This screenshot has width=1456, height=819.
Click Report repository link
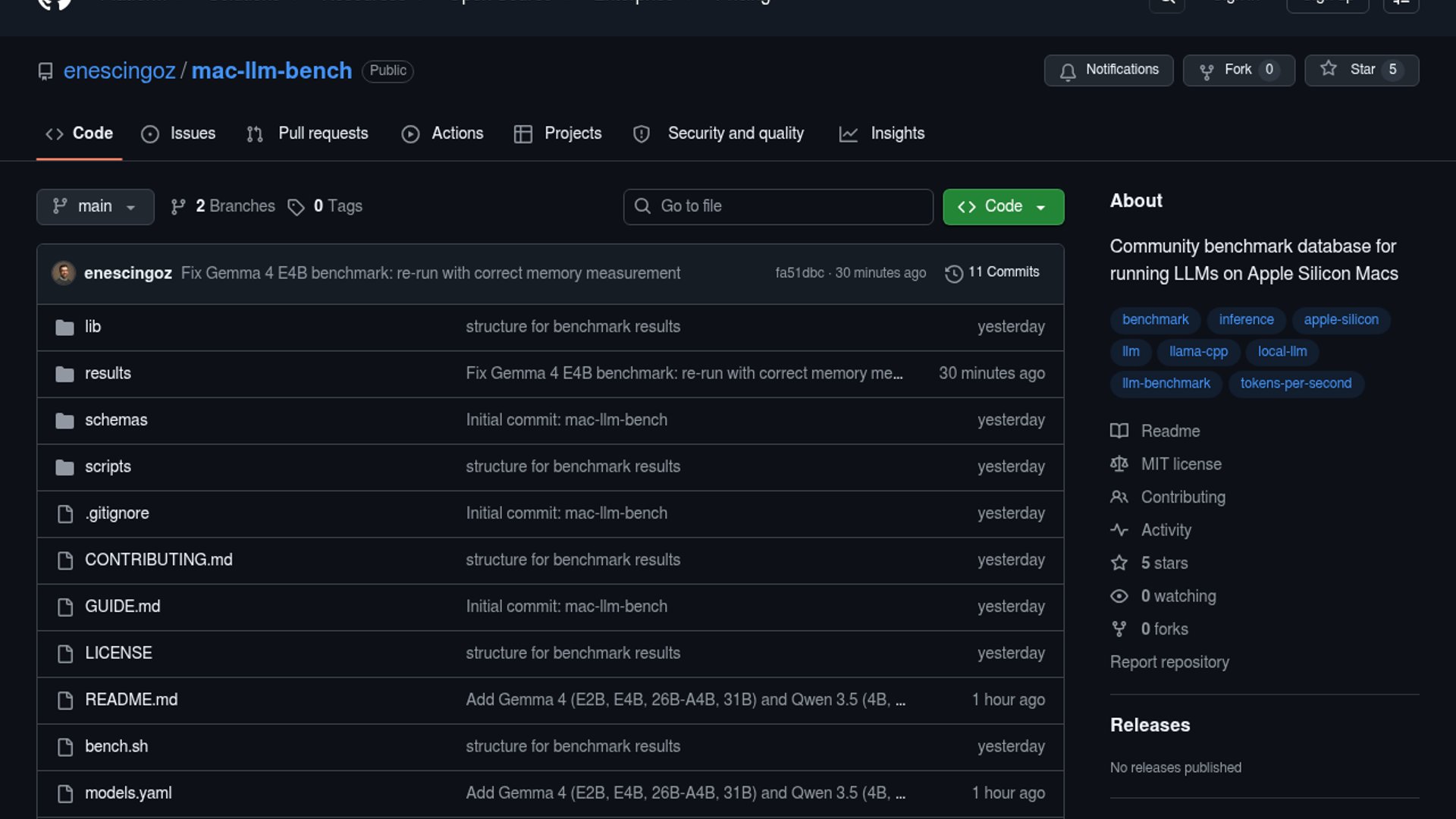click(x=1169, y=662)
